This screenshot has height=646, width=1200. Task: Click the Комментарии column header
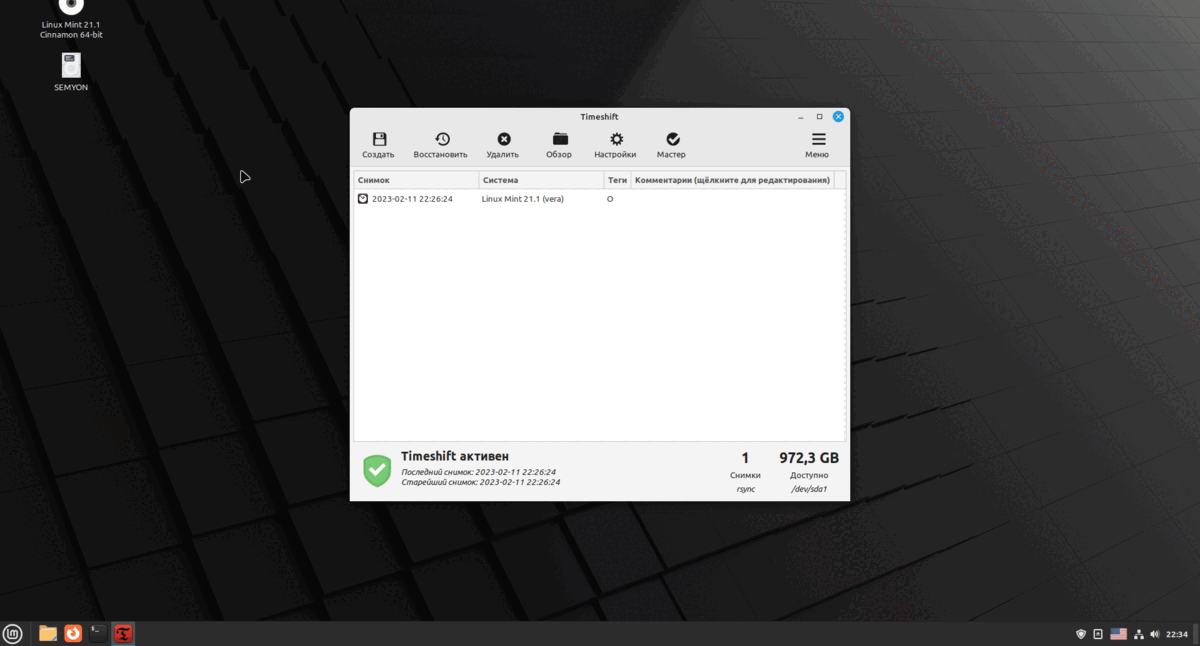point(732,180)
